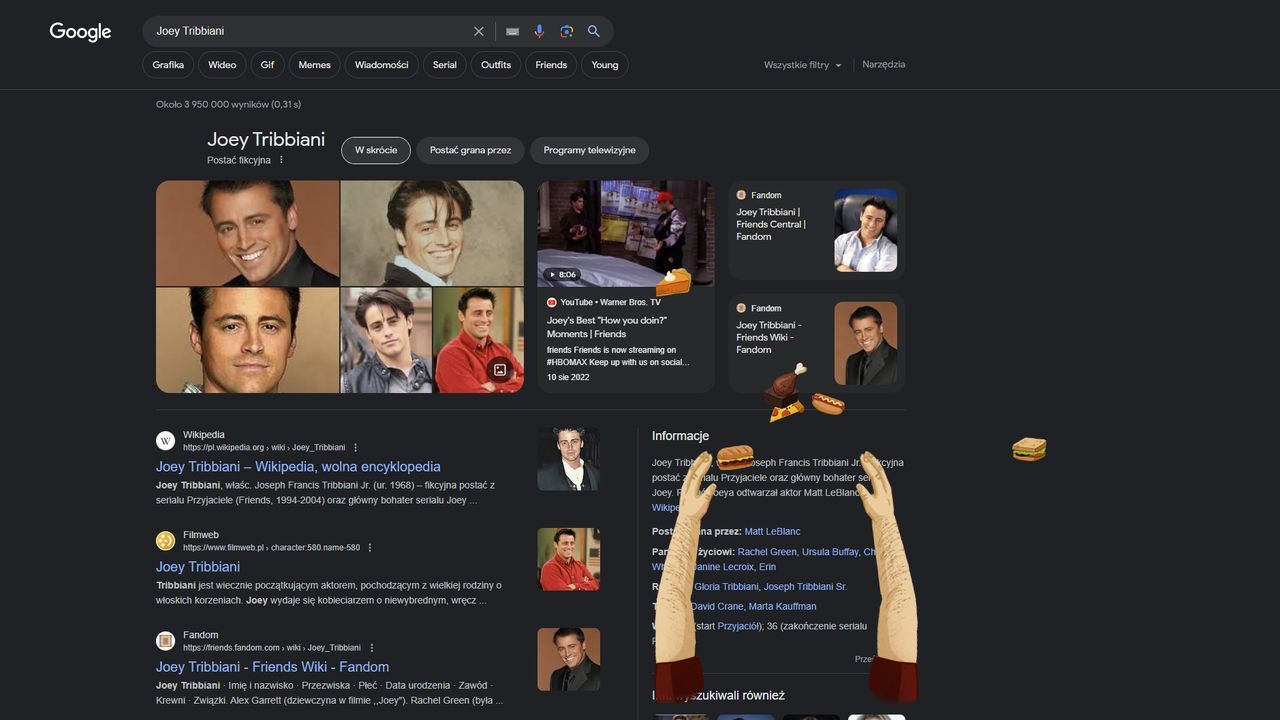Select the Programy telewizyjne chip
This screenshot has height=720, width=1280.
(590, 150)
